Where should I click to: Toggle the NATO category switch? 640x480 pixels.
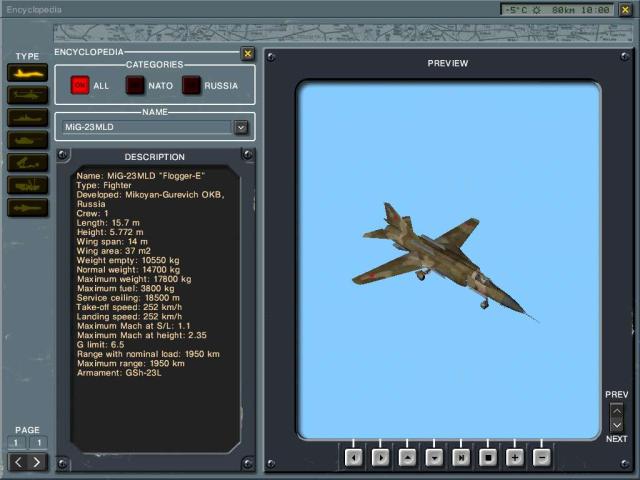[135, 85]
